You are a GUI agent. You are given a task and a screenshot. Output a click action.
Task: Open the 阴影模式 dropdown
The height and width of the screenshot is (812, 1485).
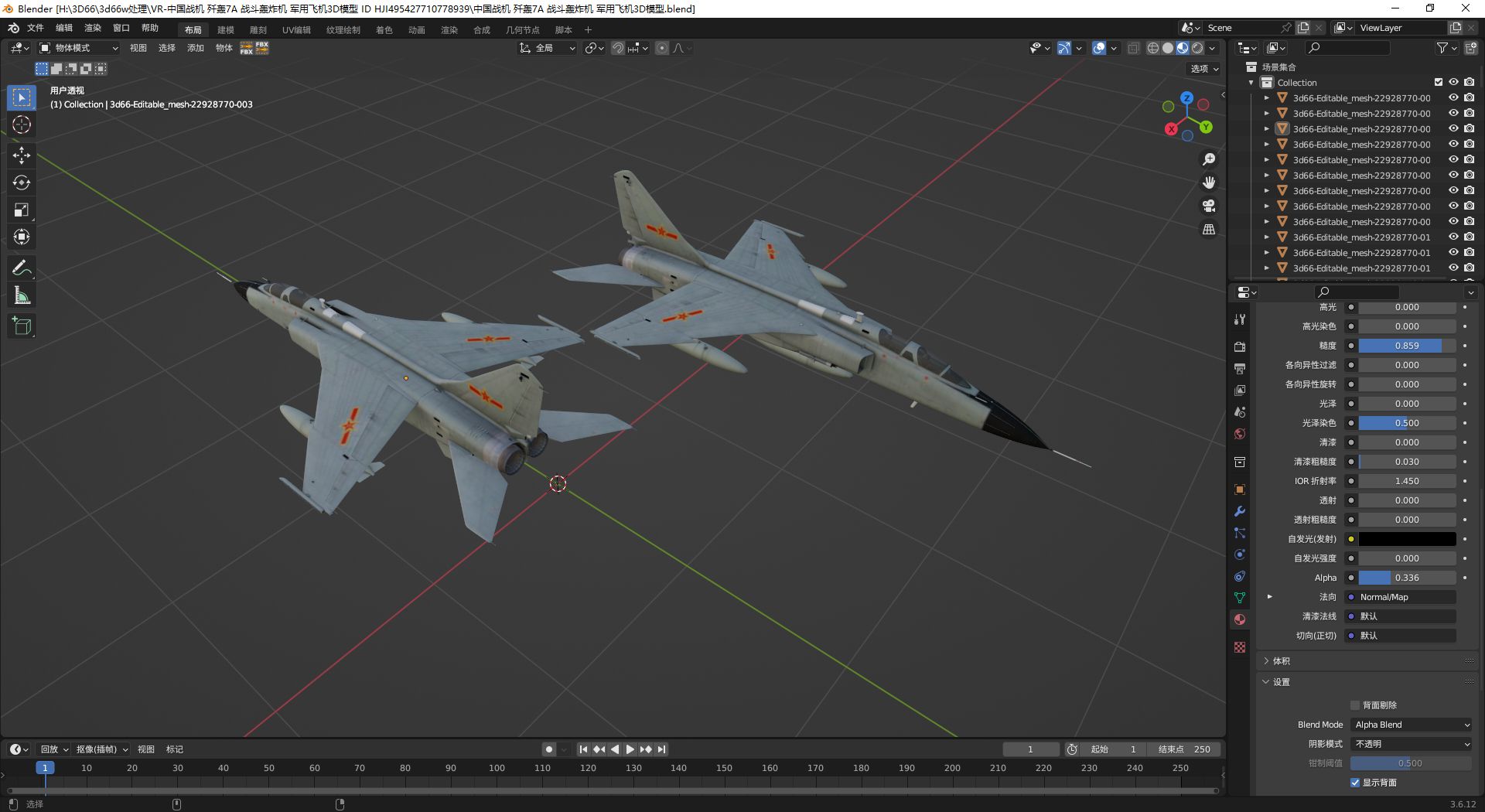1412,744
